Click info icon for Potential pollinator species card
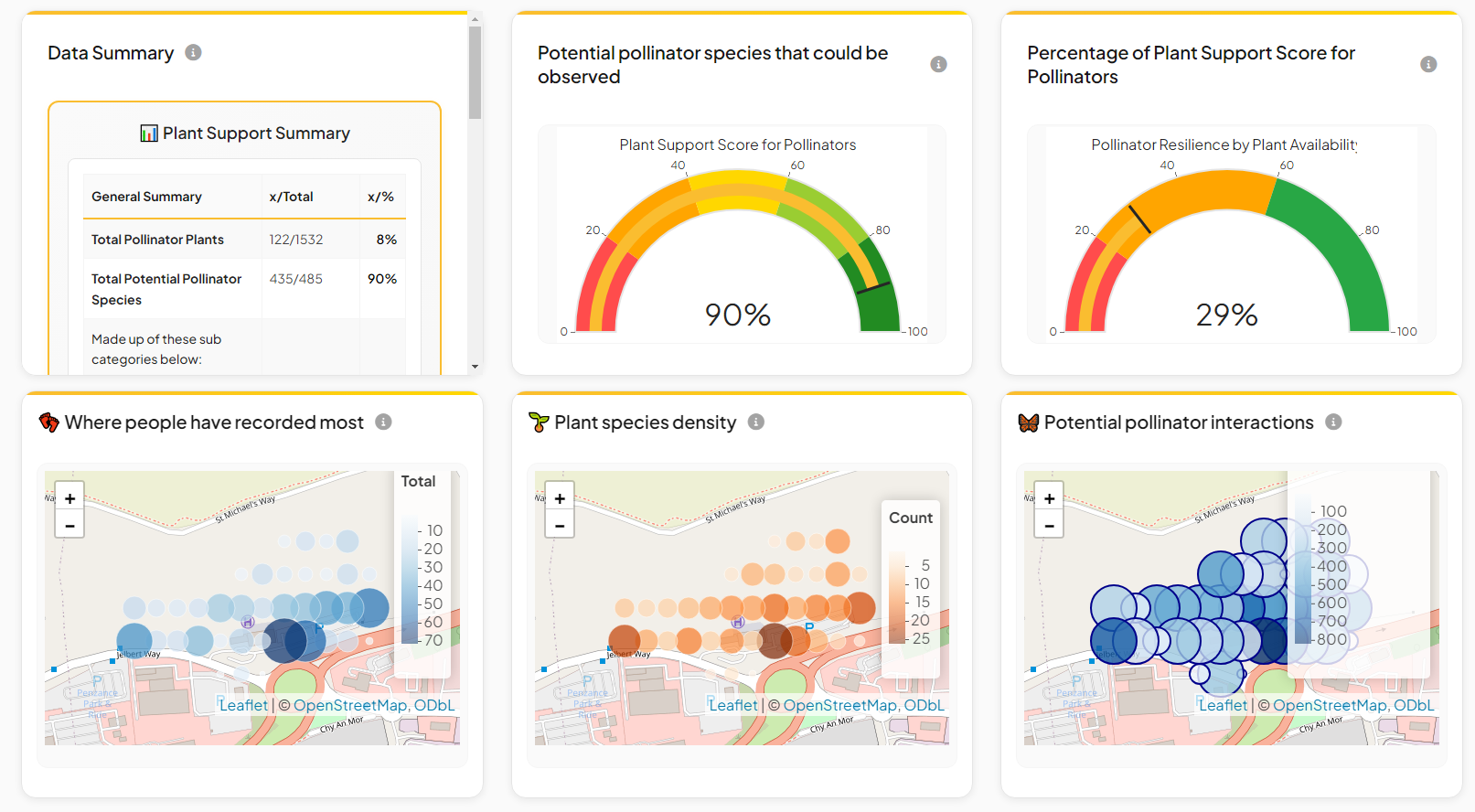This screenshot has width=1475, height=812. click(x=938, y=64)
